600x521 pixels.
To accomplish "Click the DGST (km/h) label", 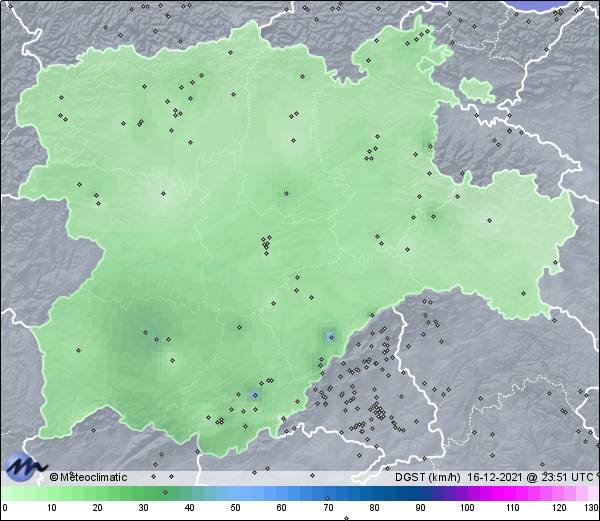I will tap(428, 477).
